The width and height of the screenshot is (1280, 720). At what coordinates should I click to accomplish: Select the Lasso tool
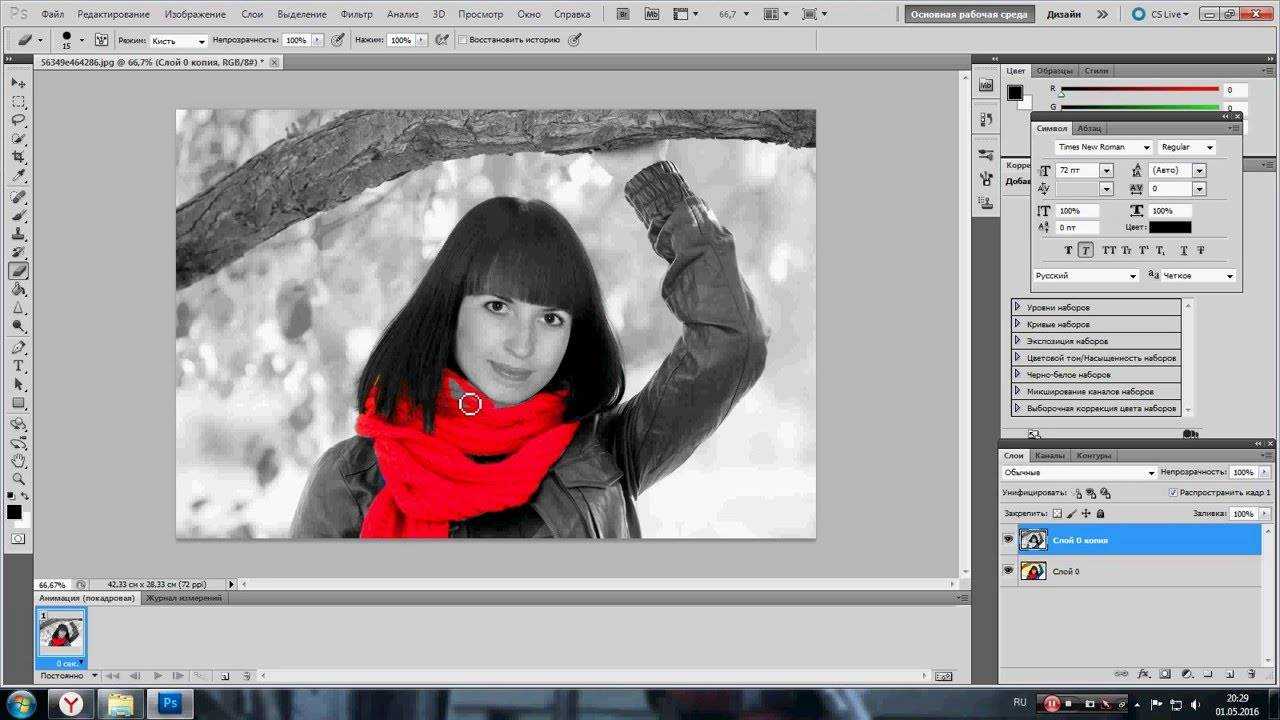tap(18, 120)
